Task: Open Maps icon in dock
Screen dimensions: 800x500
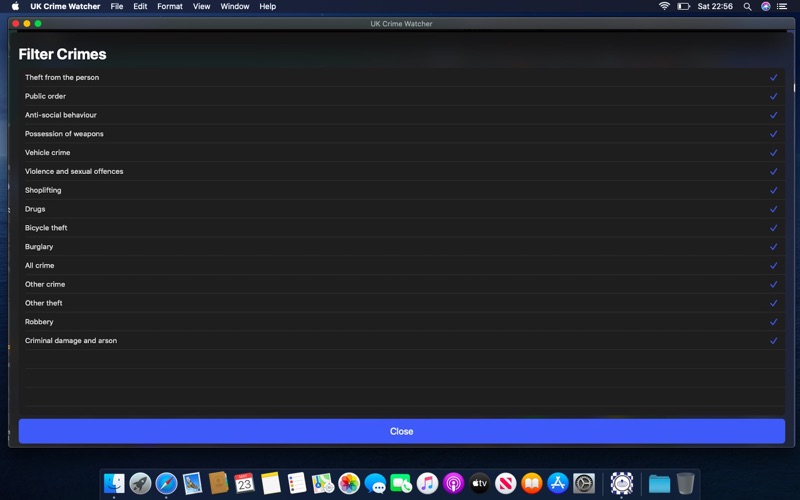Action: 322,483
